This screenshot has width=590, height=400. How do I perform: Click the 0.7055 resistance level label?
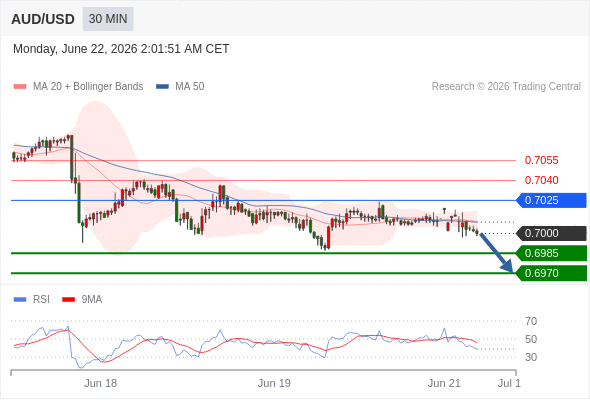[541, 160]
